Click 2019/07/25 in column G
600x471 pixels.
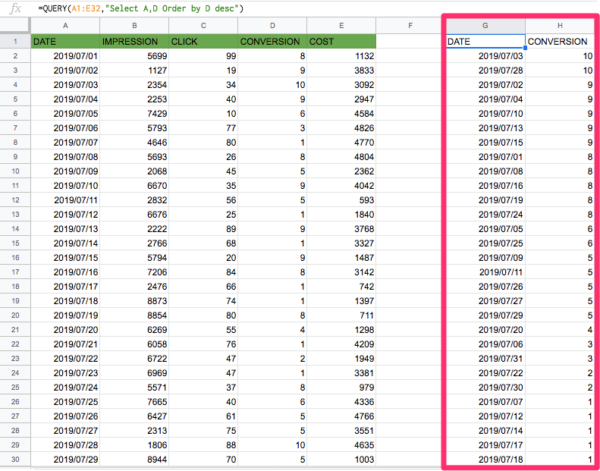[485, 243]
